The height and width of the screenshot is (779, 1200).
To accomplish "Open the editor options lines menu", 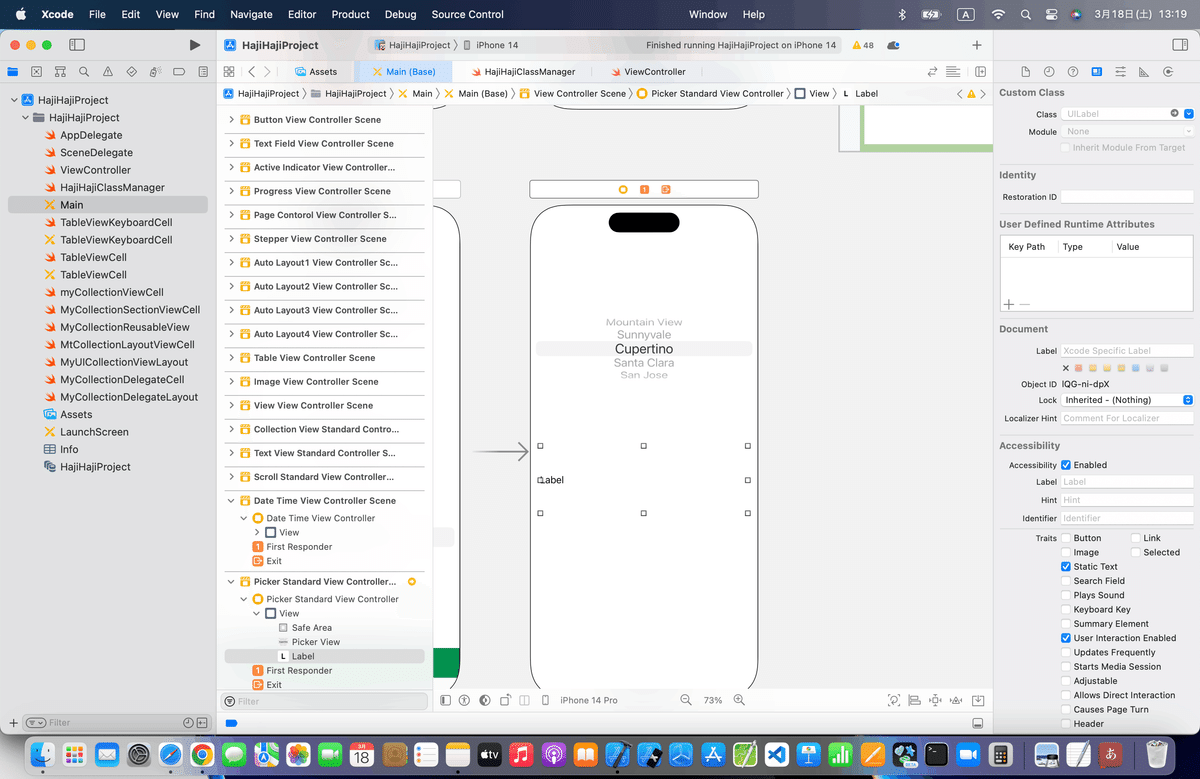I will (953, 72).
